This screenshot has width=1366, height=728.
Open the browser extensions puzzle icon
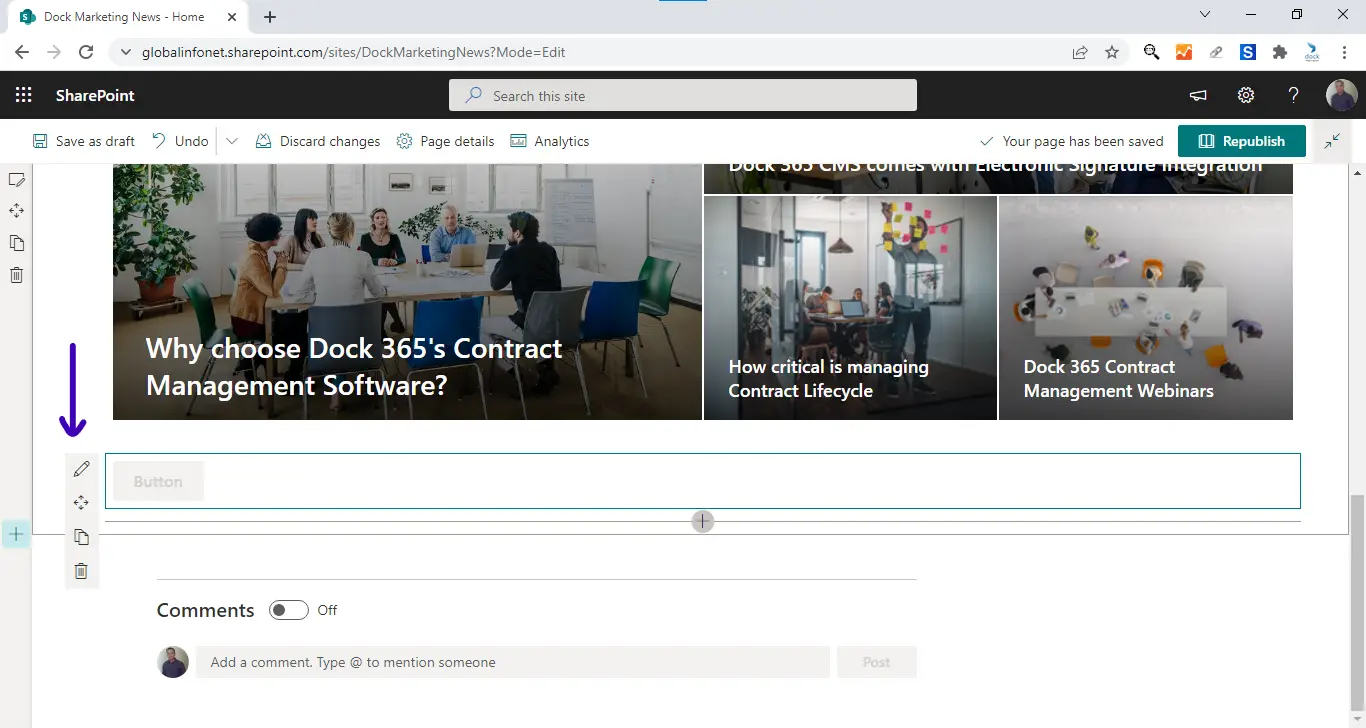(x=1280, y=52)
